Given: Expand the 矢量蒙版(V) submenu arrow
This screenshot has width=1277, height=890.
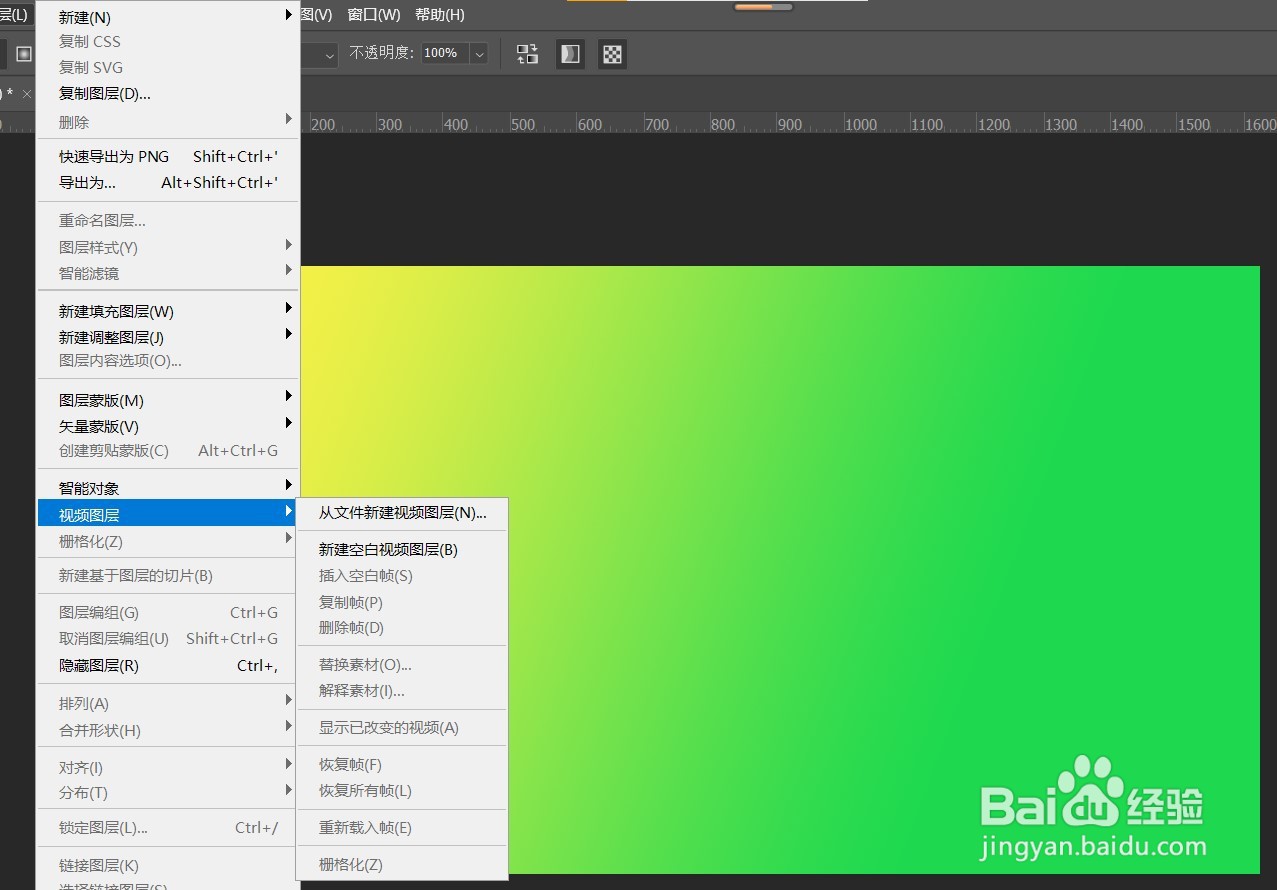Looking at the screenshot, I should (x=289, y=423).
